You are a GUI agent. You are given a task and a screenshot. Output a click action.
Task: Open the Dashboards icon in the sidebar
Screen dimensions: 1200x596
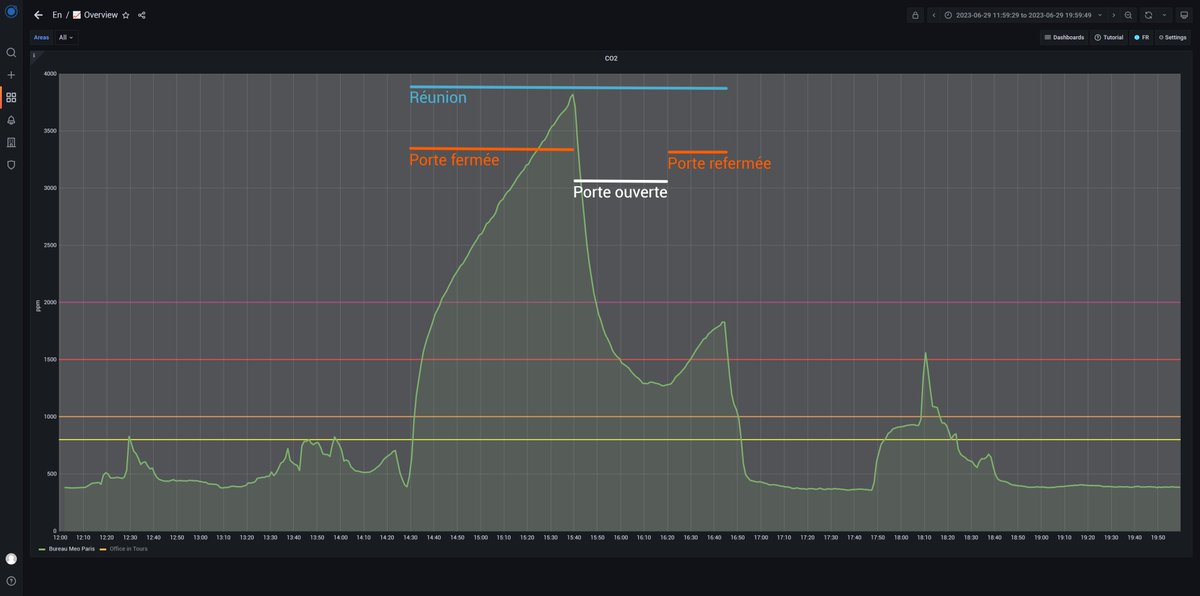[10, 97]
